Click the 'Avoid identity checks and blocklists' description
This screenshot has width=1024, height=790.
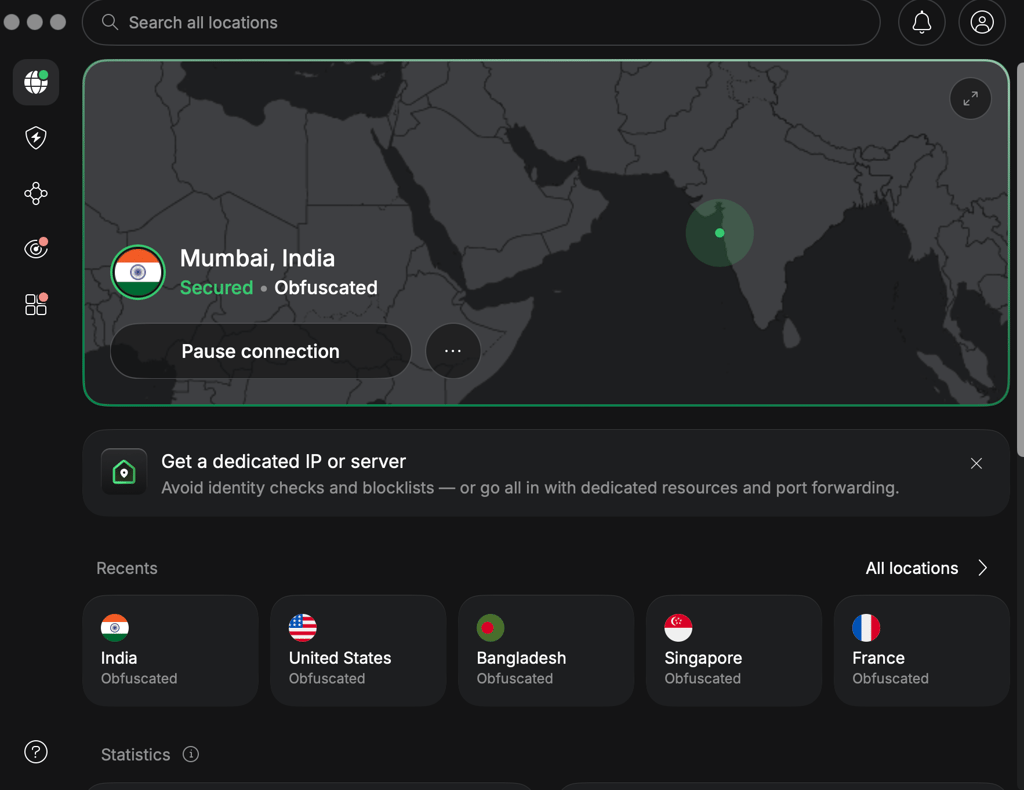pyautogui.click(x=530, y=488)
